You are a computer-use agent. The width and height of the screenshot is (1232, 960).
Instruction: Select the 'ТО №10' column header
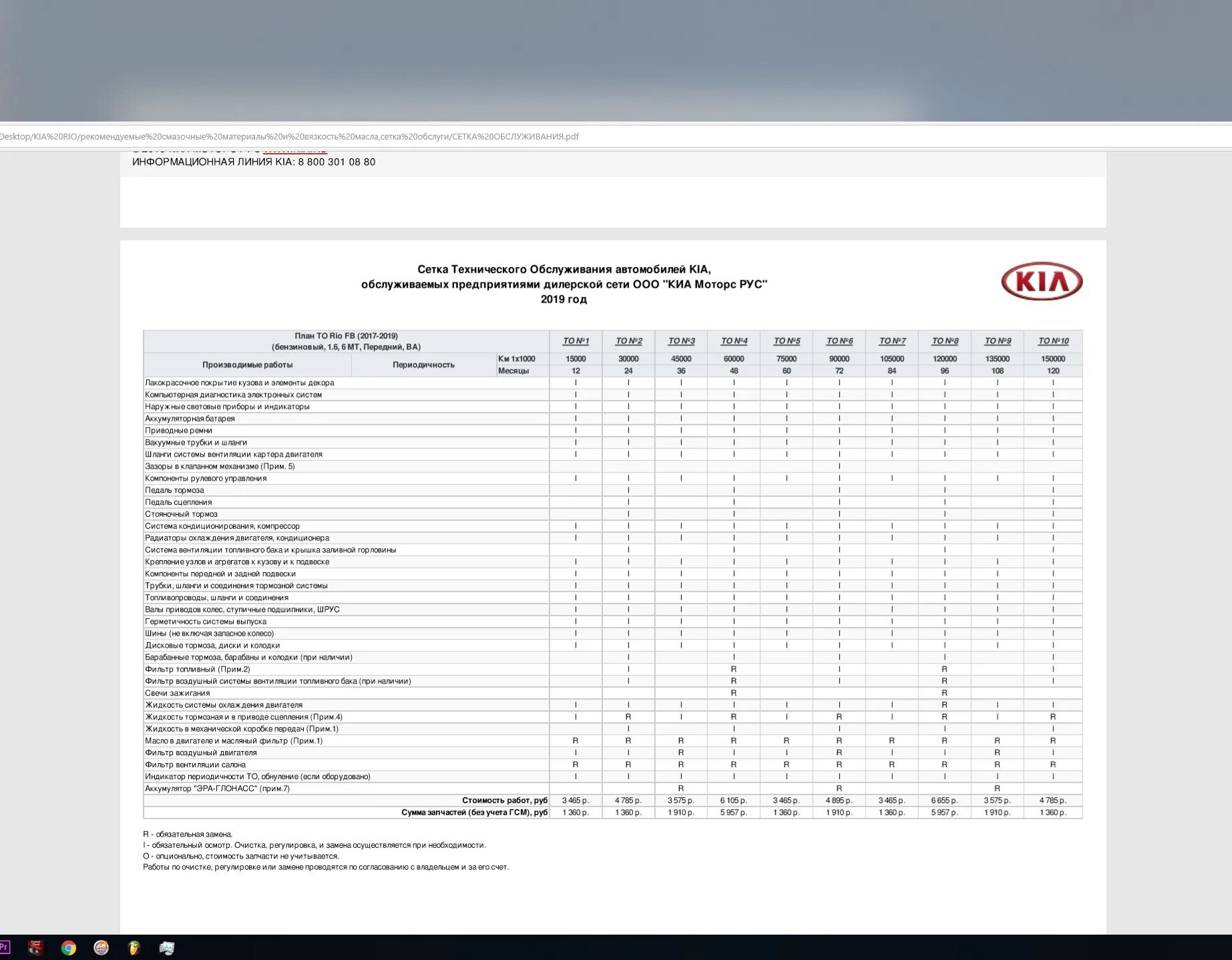point(1053,341)
